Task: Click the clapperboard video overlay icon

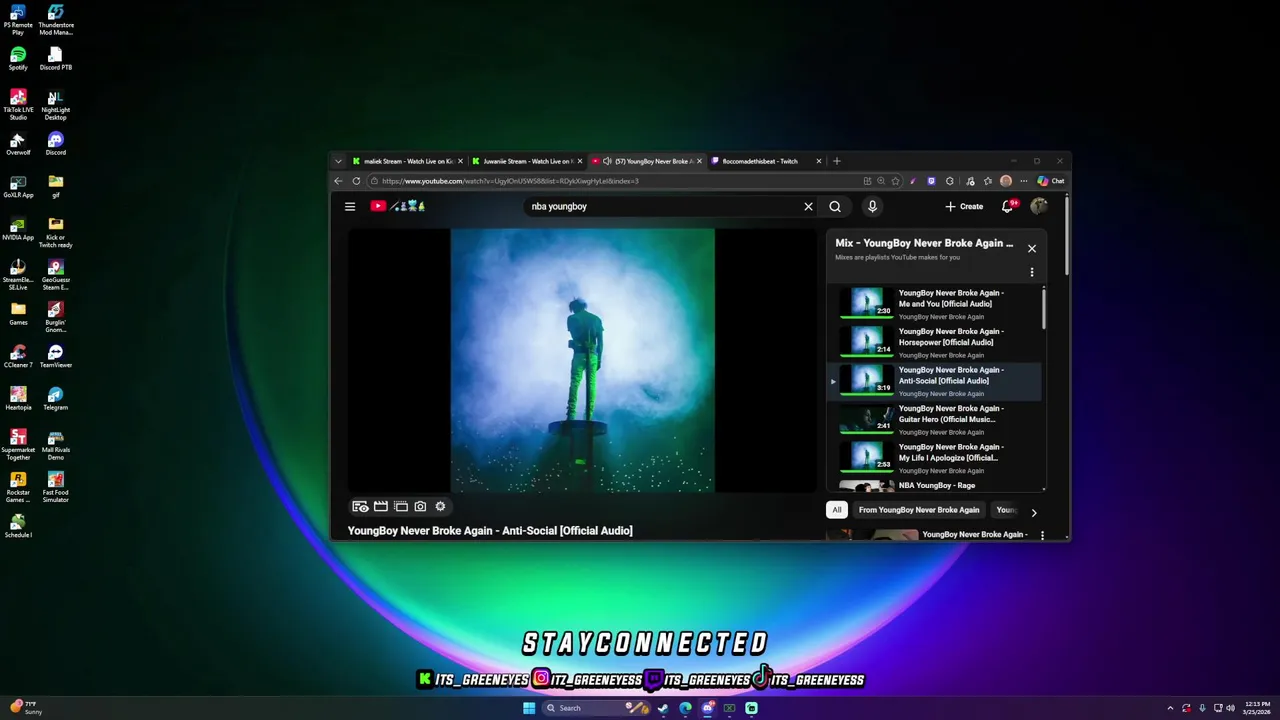Action: [x=381, y=507]
